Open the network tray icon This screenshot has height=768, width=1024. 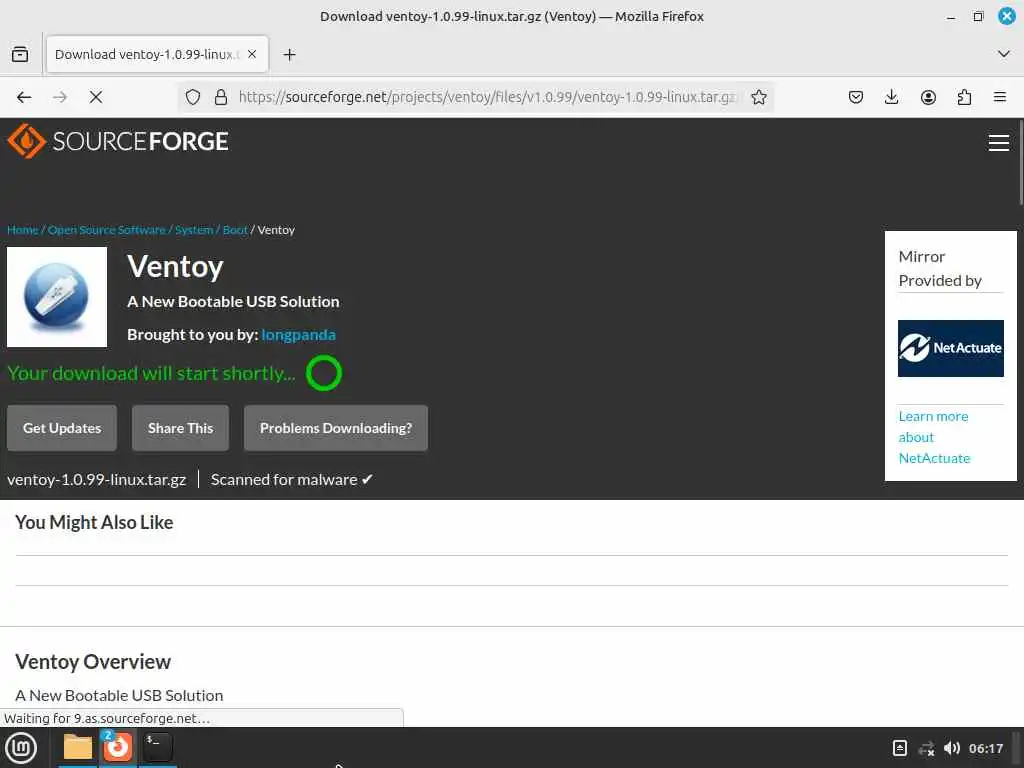coord(926,748)
